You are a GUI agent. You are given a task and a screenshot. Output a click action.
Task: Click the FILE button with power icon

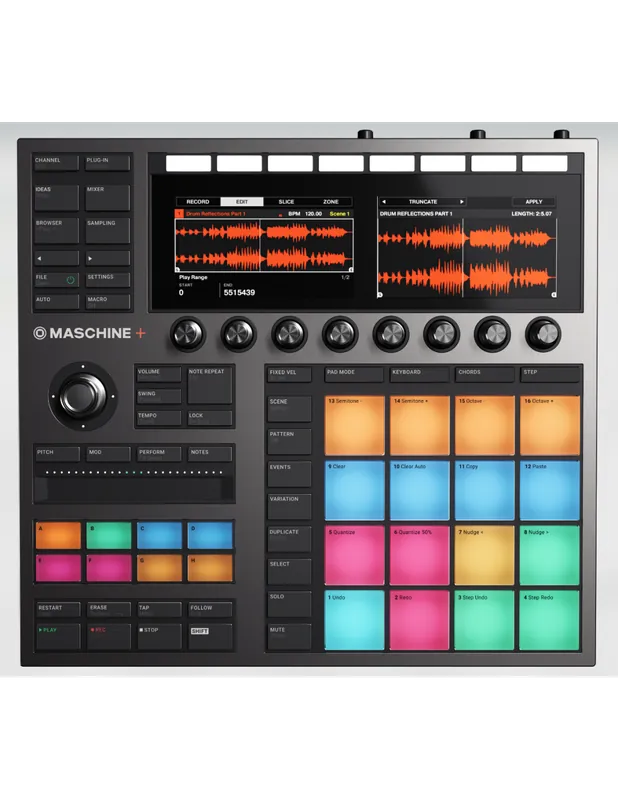click(56, 280)
